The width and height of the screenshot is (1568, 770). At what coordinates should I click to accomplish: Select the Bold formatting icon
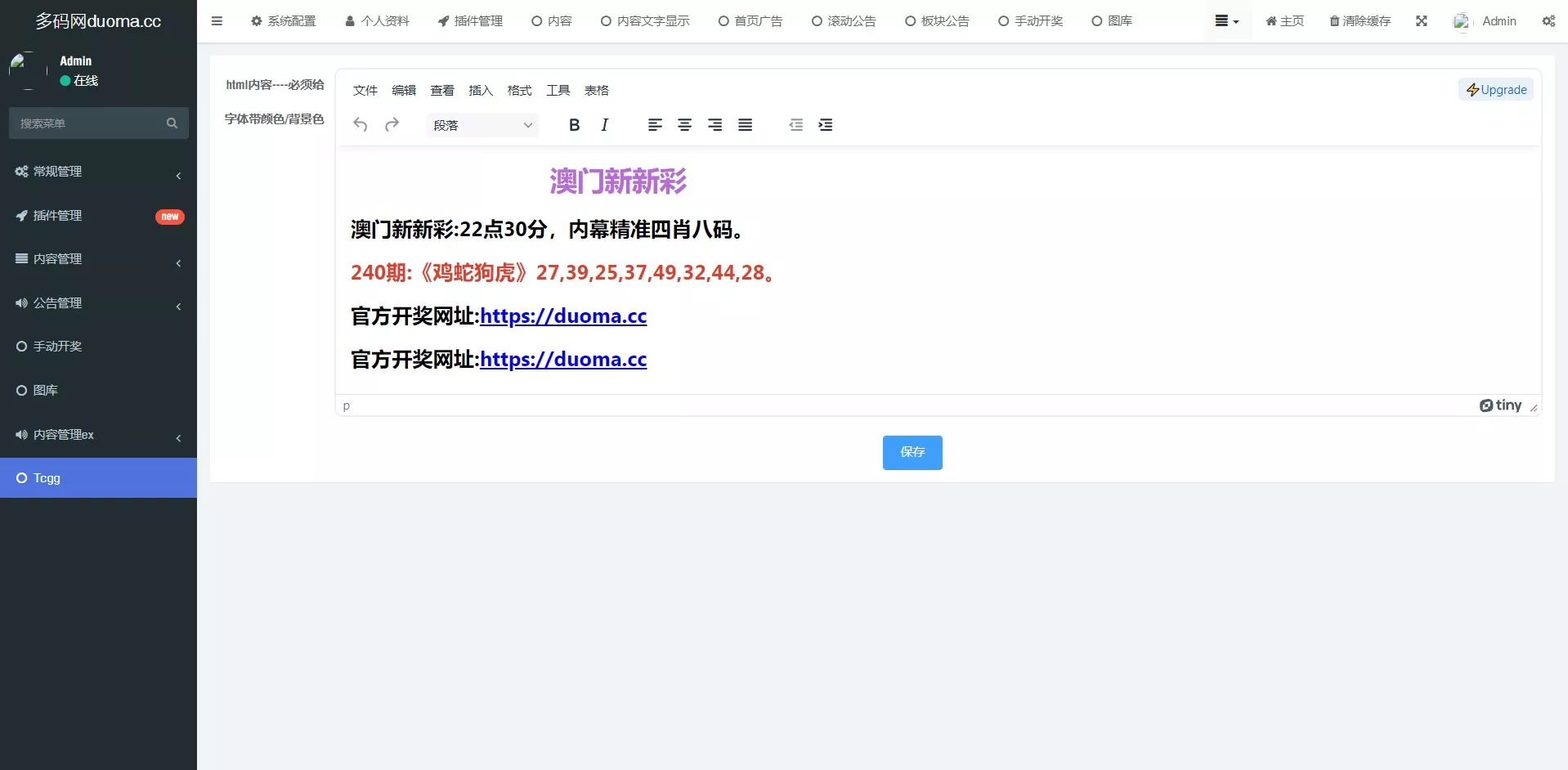pos(574,124)
